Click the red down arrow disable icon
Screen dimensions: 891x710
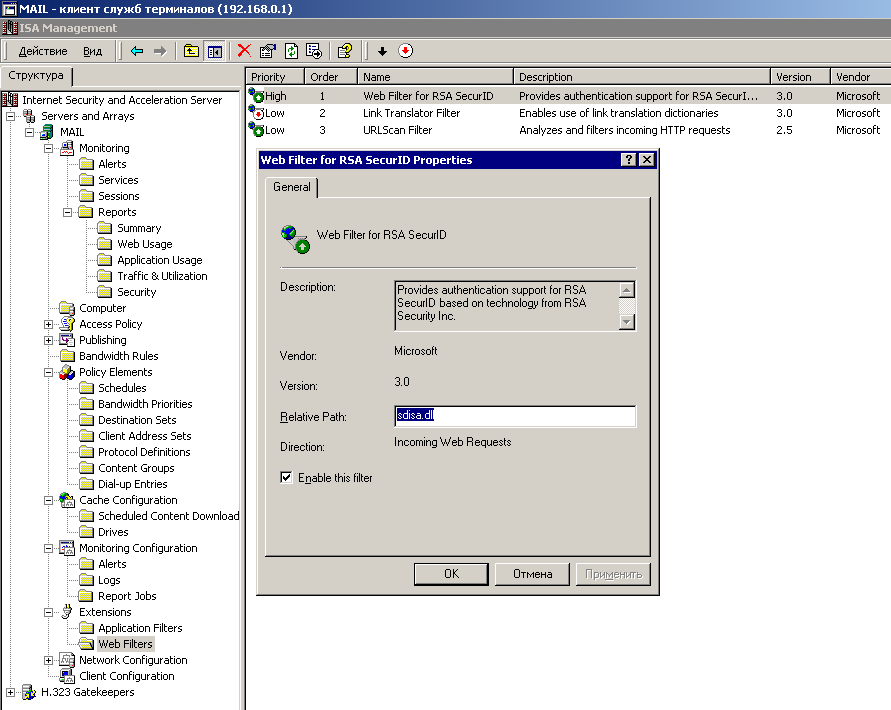(x=406, y=51)
